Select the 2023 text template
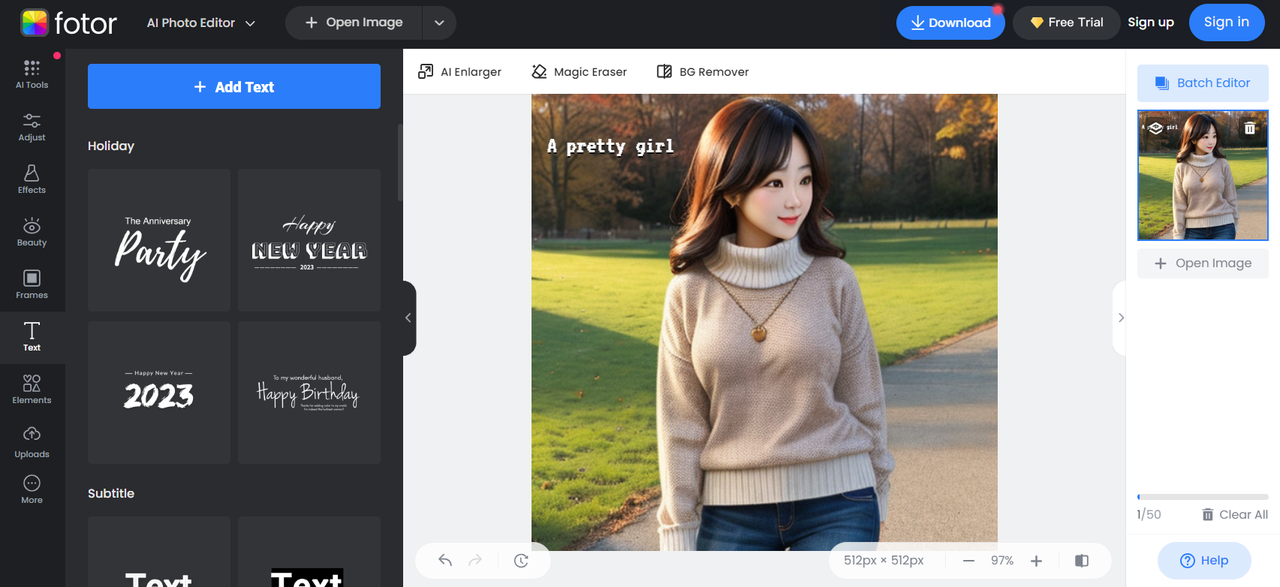 click(x=159, y=392)
